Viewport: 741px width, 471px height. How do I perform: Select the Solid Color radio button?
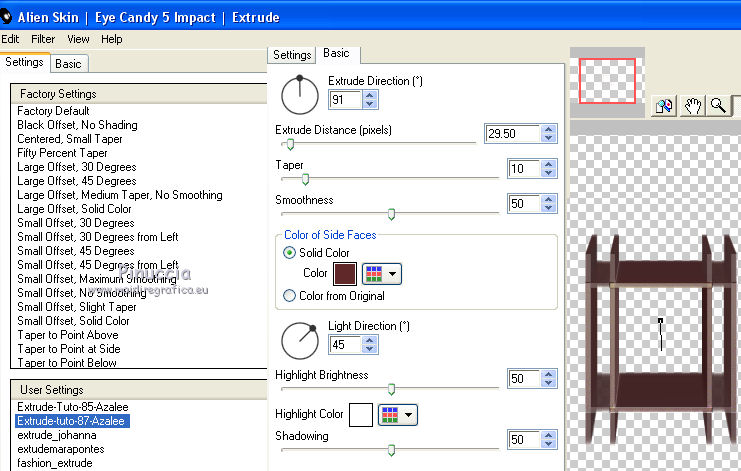click(289, 253)
